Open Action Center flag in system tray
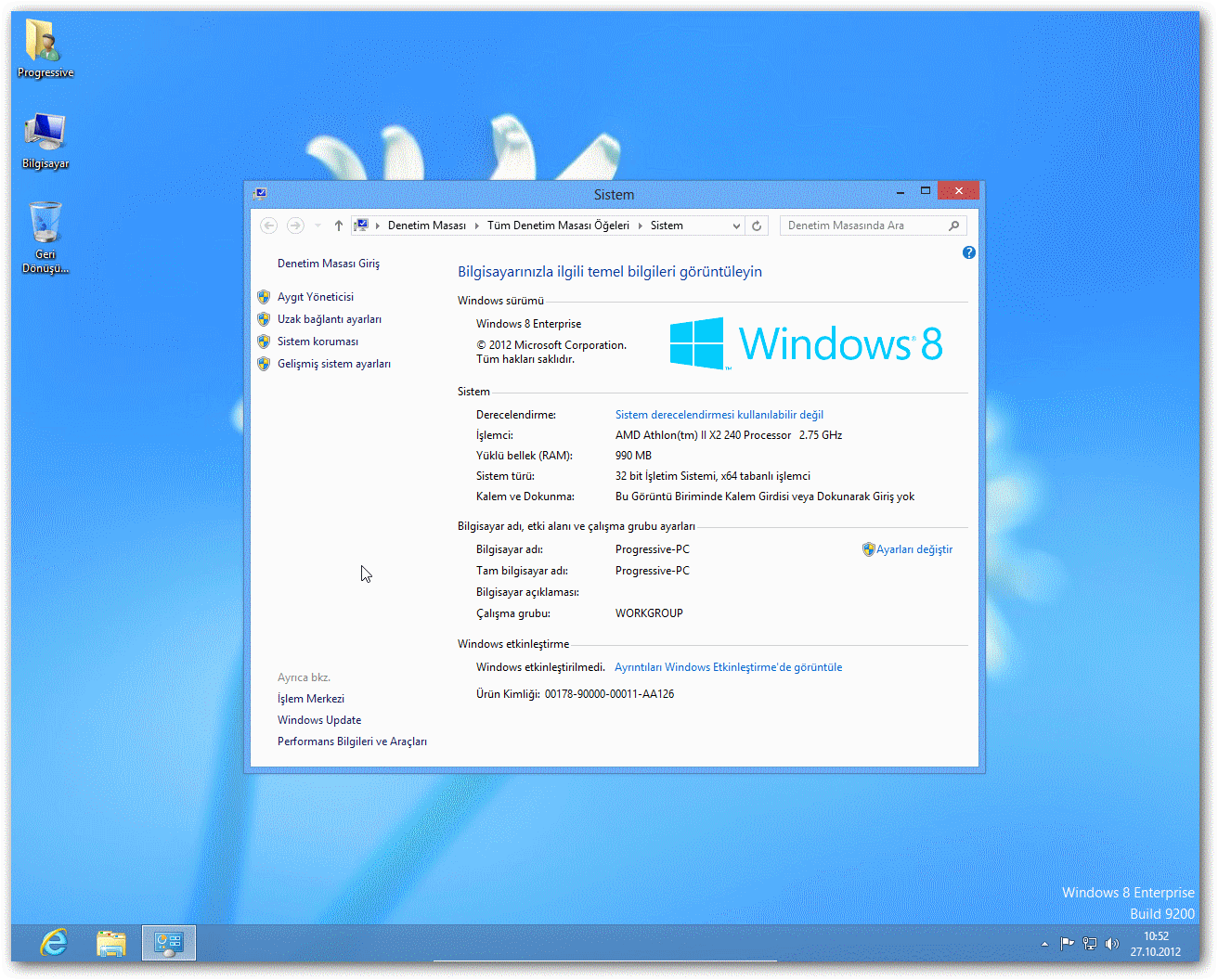This screenshot has height=980, width=1218. [1068, 944]
